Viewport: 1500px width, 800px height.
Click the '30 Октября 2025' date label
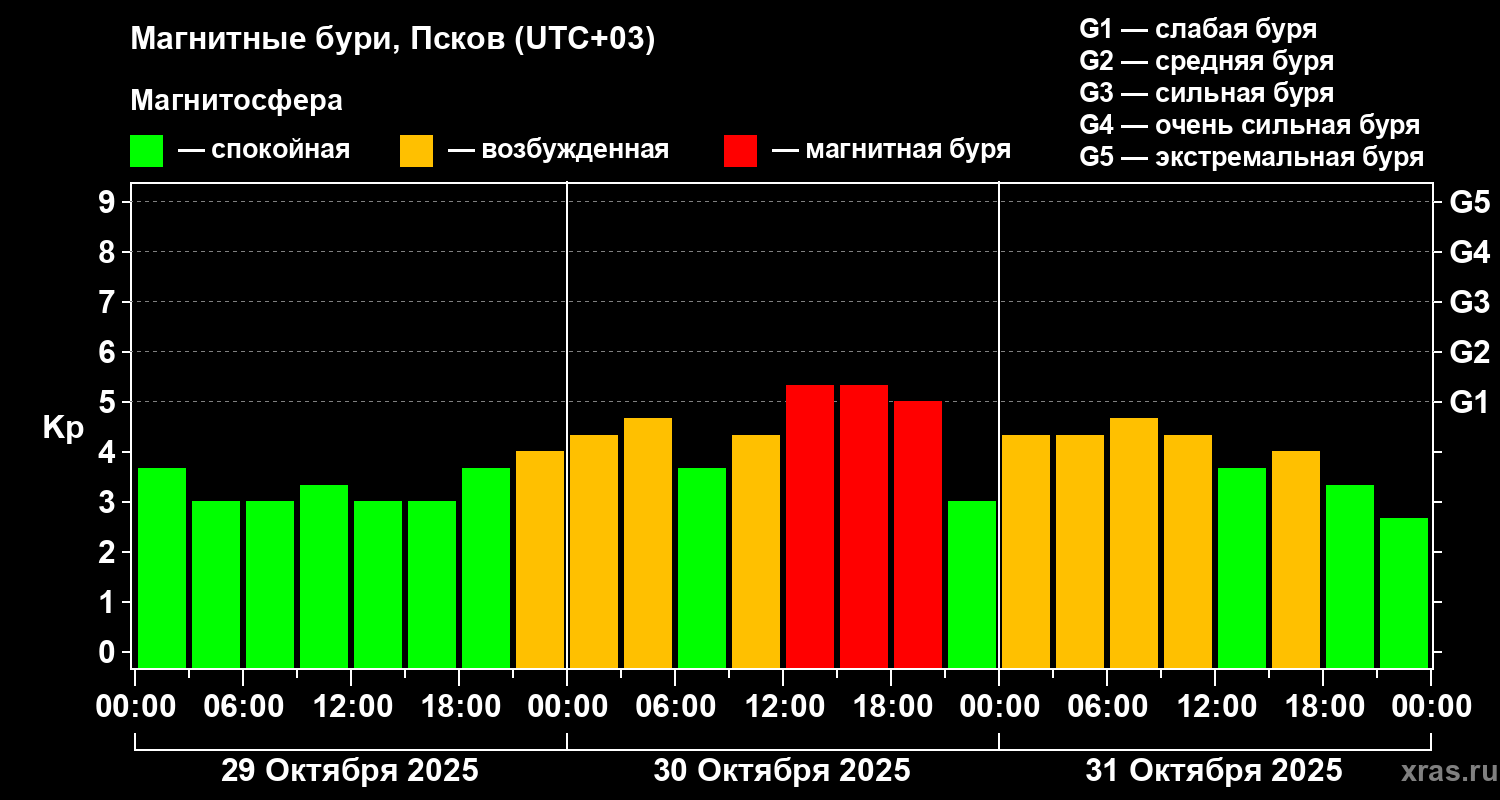tap(782, 771)
